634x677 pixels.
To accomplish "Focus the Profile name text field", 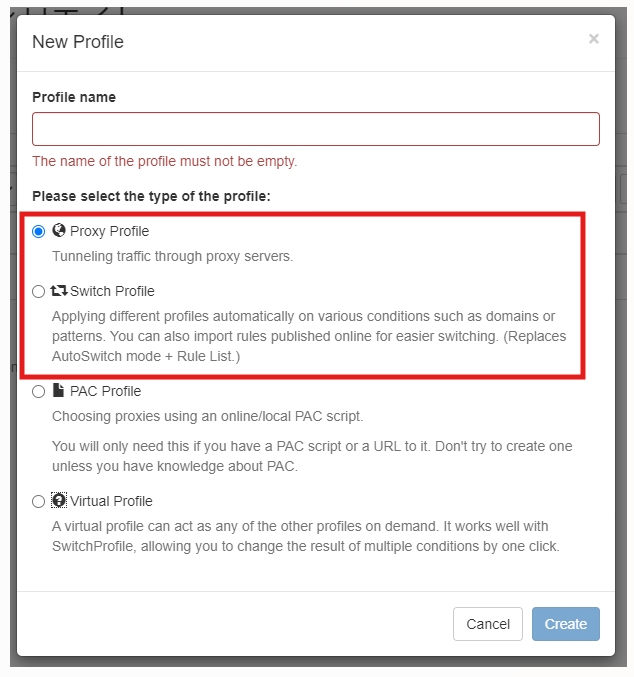I will (316, 129).
